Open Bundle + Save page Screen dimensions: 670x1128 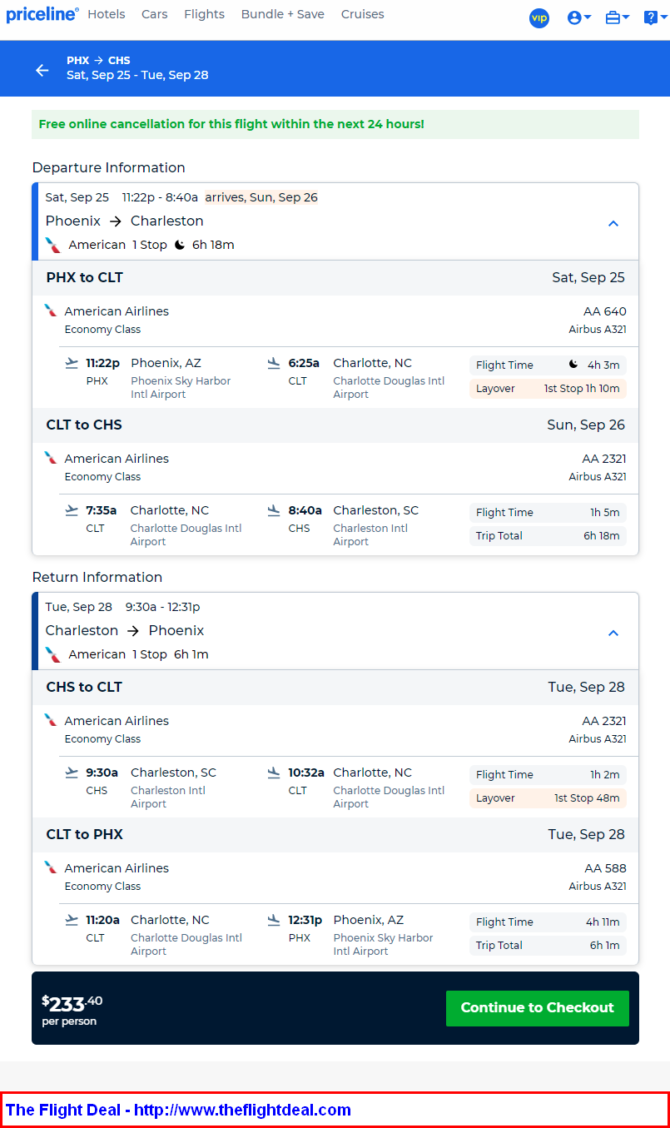(283, 15)
